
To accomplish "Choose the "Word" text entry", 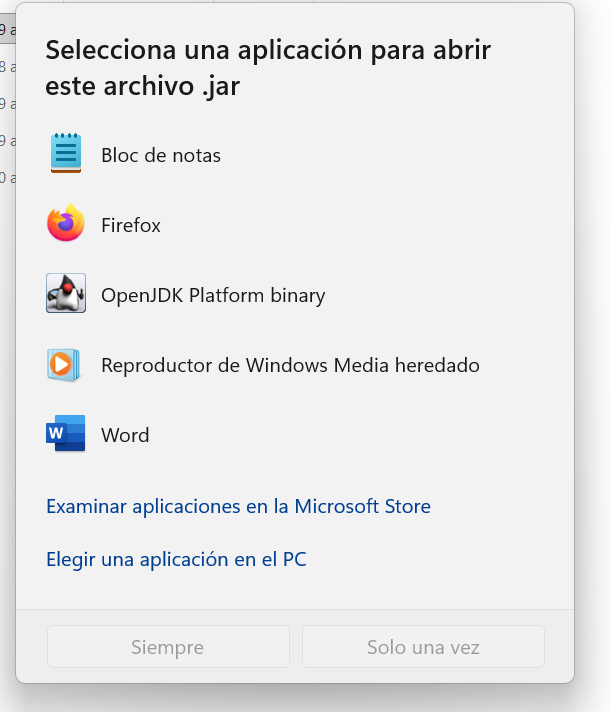I will [x=125, y=435].
